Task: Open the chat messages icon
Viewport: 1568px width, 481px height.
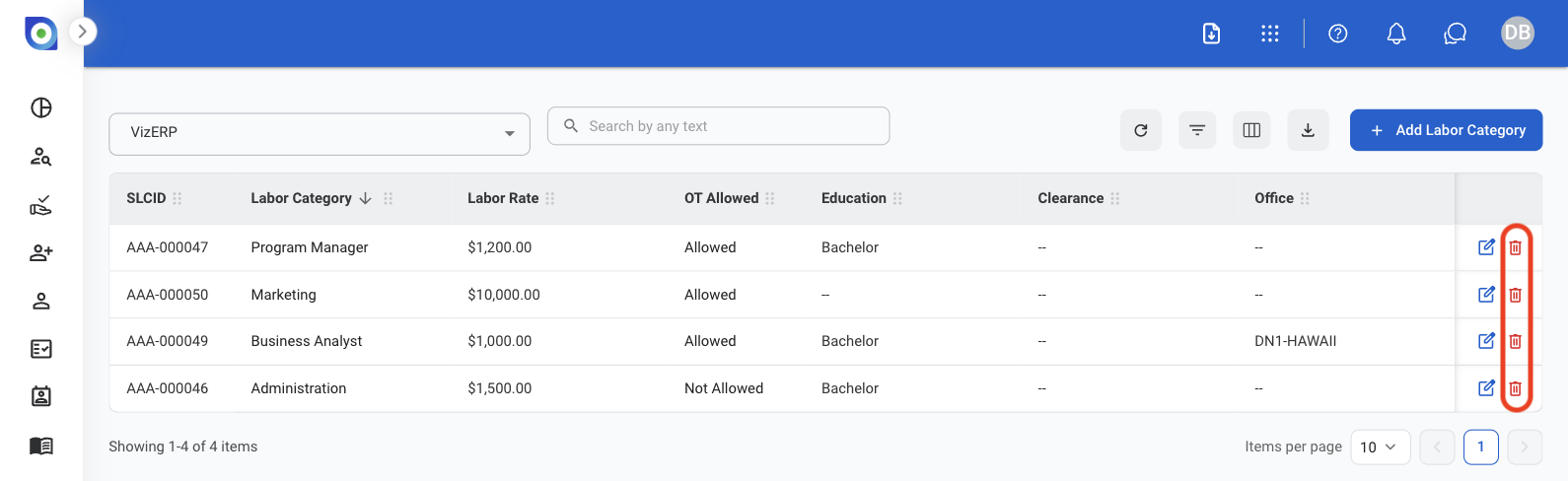Action: point(1455,34)
